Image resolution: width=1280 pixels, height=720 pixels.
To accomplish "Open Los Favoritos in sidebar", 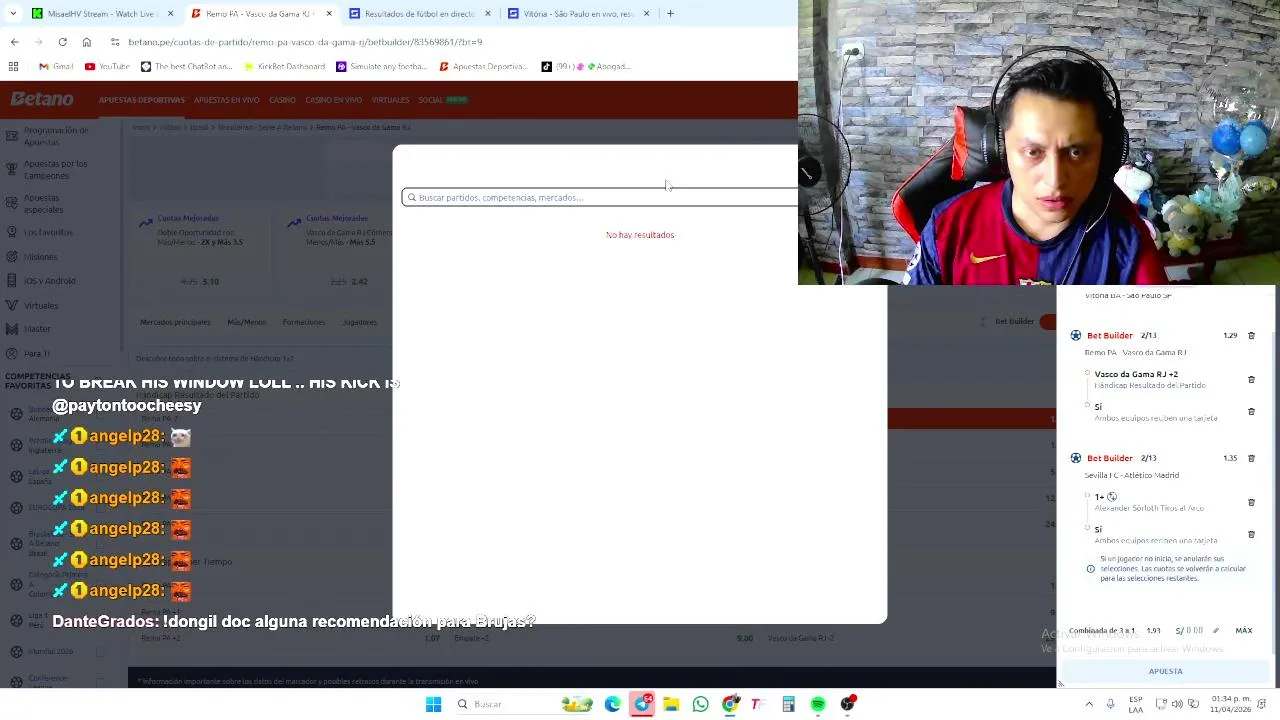I will point(48,232).
